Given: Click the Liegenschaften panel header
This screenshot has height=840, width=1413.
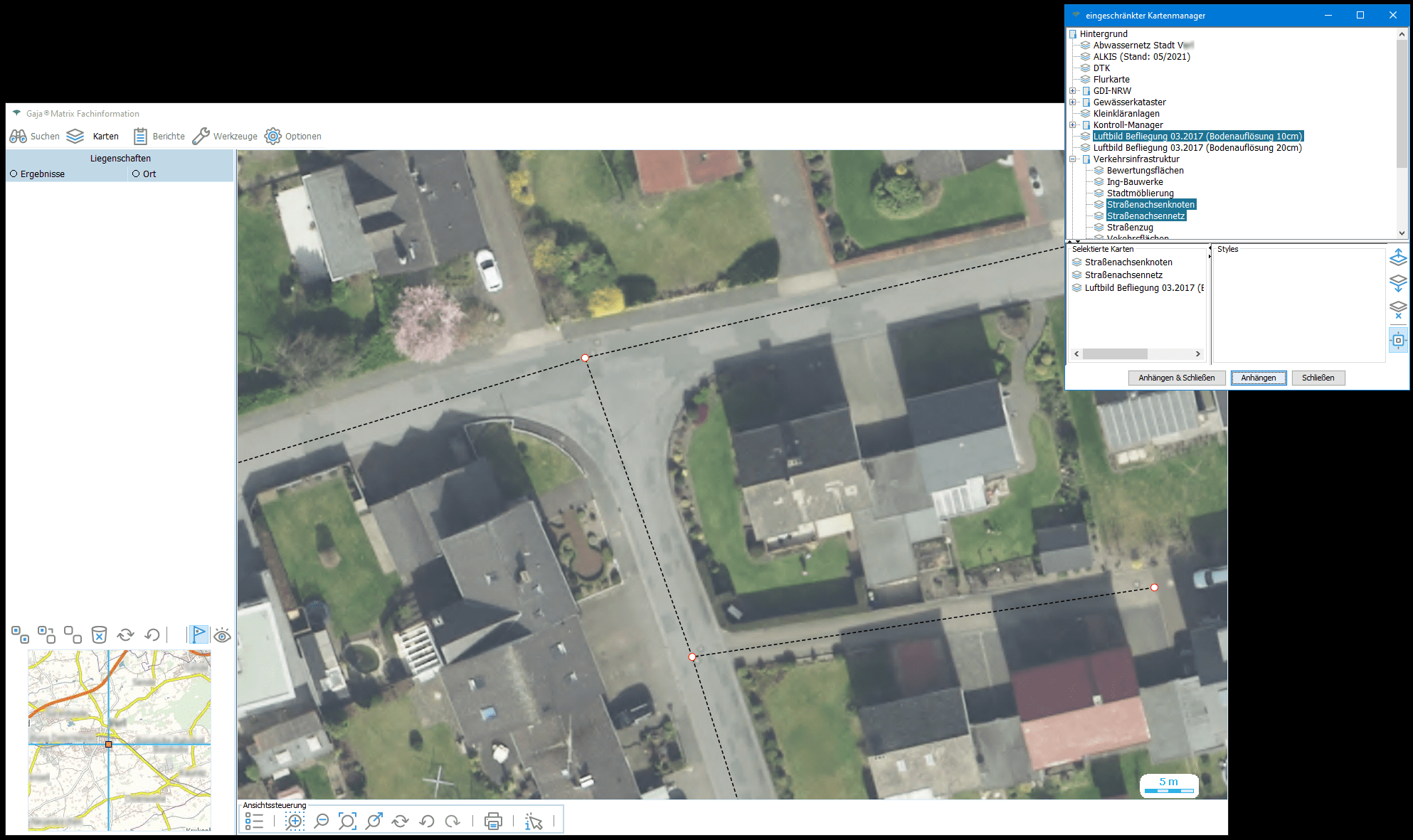Looking at the screenshot, I should (x=120, y=158).
